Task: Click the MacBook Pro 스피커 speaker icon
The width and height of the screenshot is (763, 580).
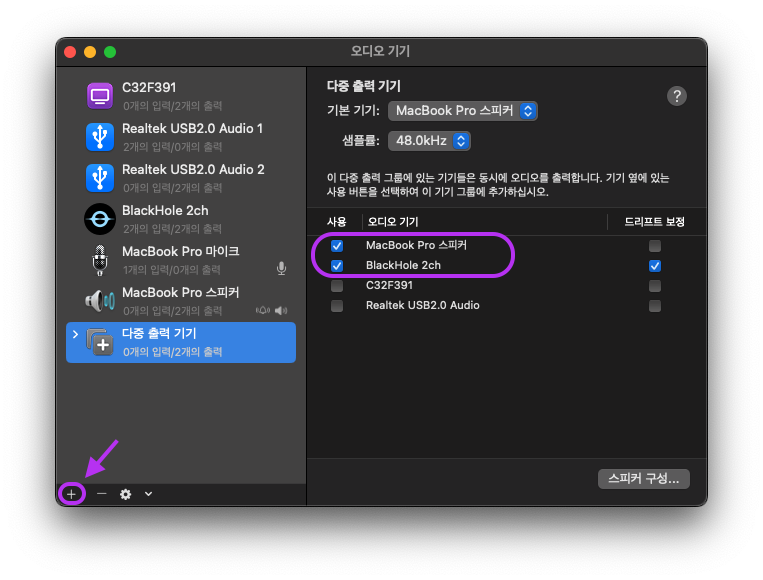Action: [x=100, y=301]
